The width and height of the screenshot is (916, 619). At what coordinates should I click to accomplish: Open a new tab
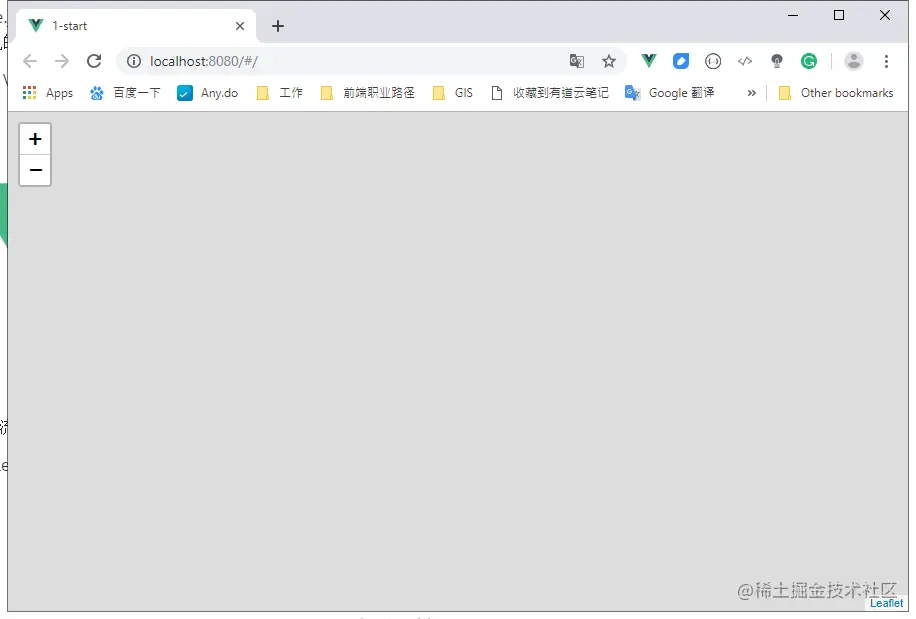click(278, 26)
